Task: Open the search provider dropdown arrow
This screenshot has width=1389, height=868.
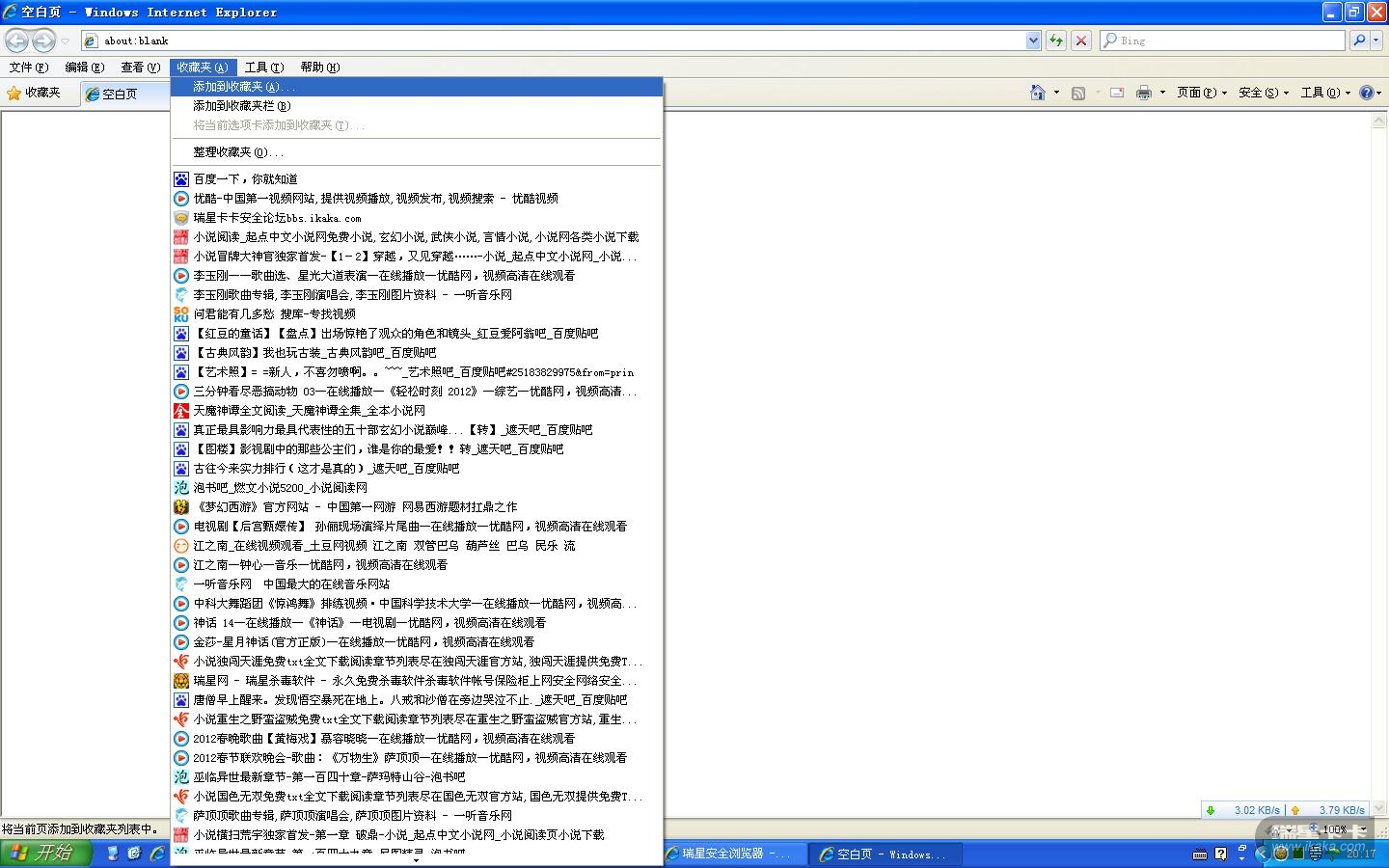Action: tap(1376, 41)
